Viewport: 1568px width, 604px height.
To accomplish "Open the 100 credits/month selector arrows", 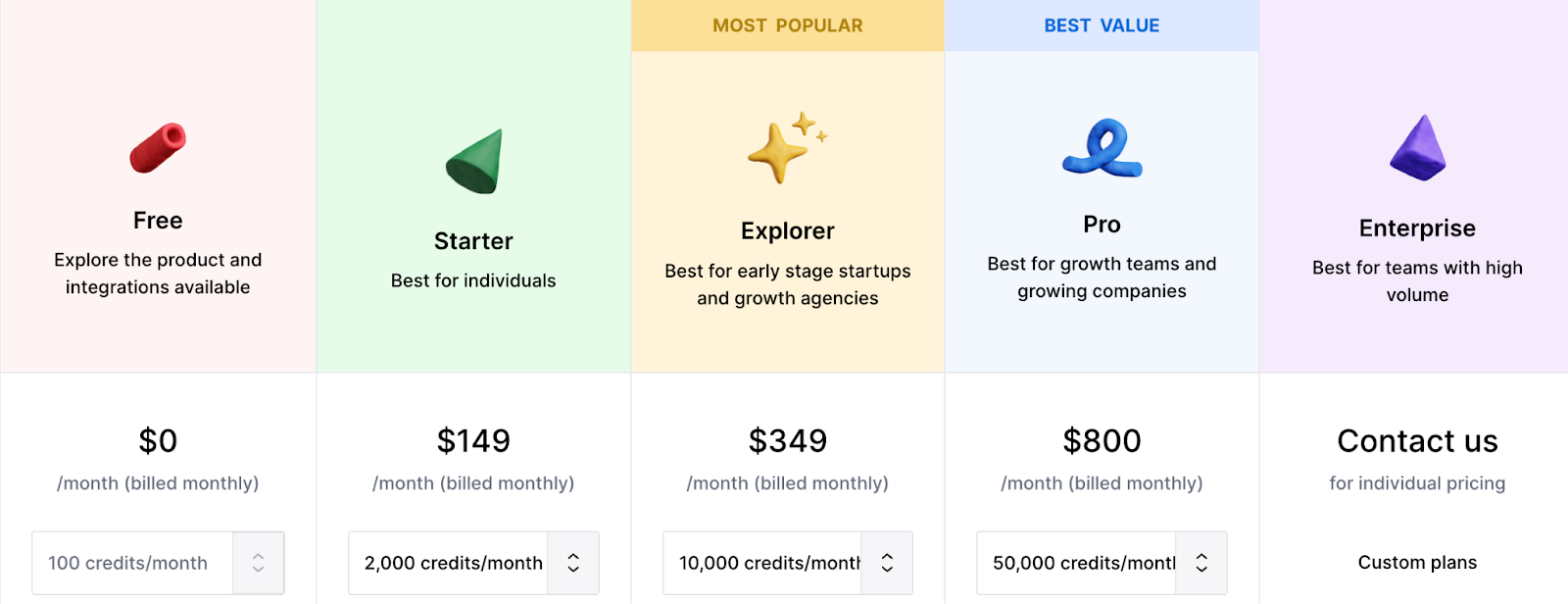I will click(x=259, y=563).
